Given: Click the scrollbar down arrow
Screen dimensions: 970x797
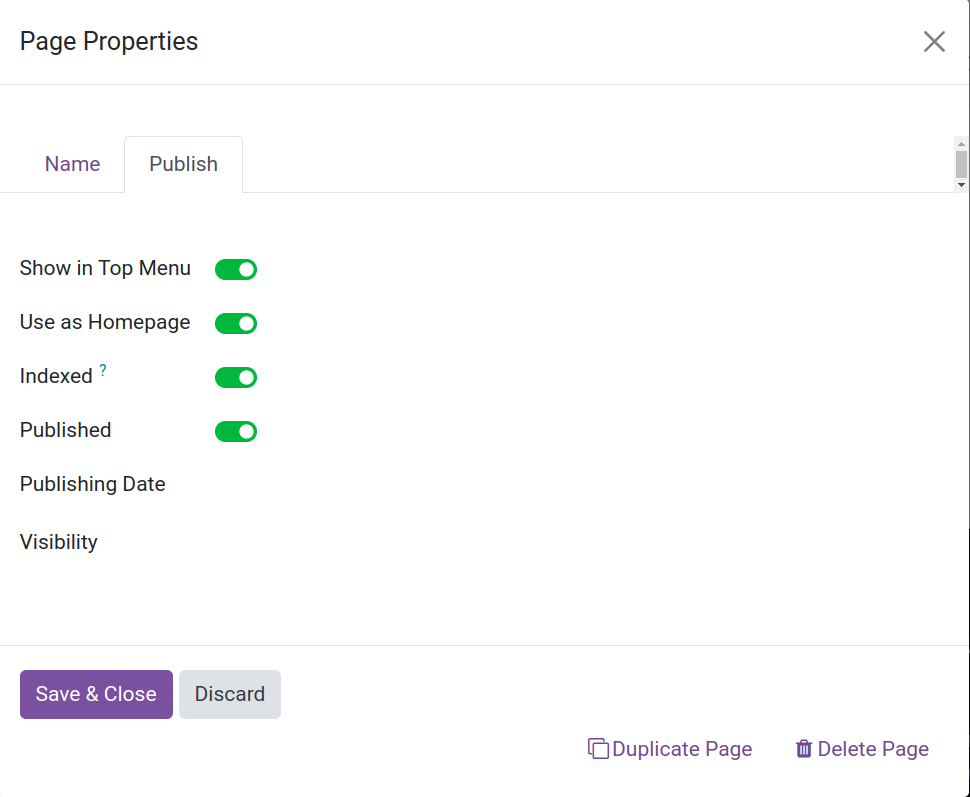Looking at the screenshot, I should 961,185.
